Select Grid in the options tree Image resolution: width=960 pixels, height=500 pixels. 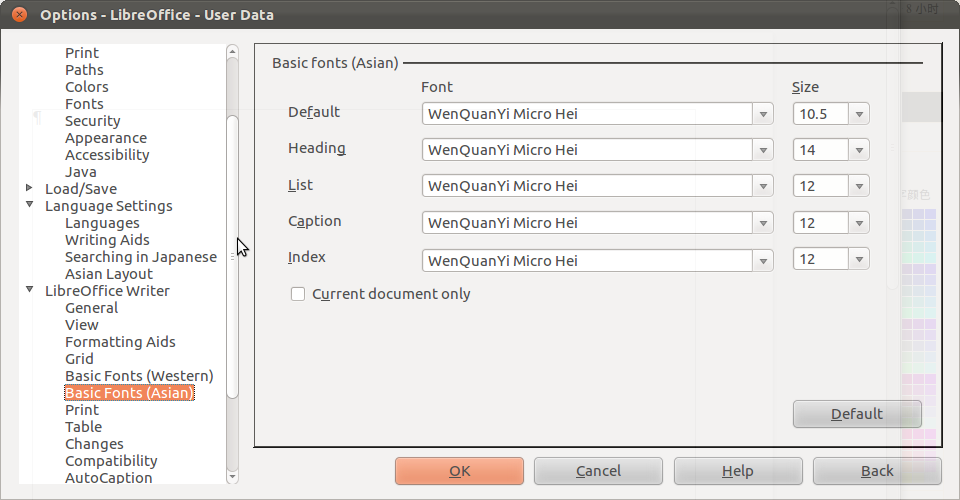80,359
